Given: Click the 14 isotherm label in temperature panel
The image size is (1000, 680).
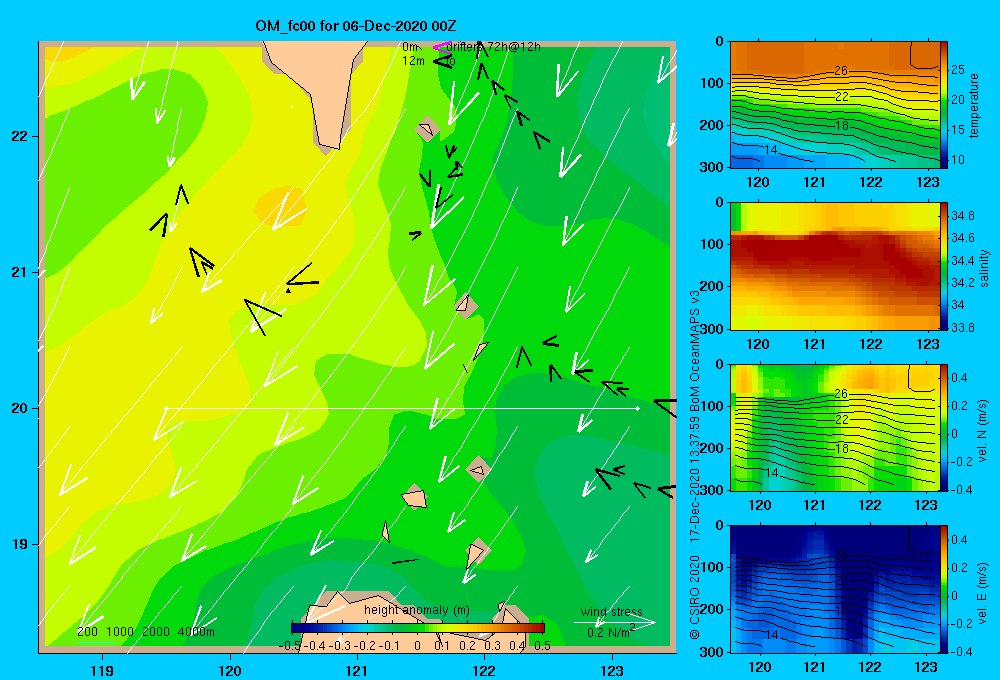Looking at the screenshot, I should (x=770, y=149).
